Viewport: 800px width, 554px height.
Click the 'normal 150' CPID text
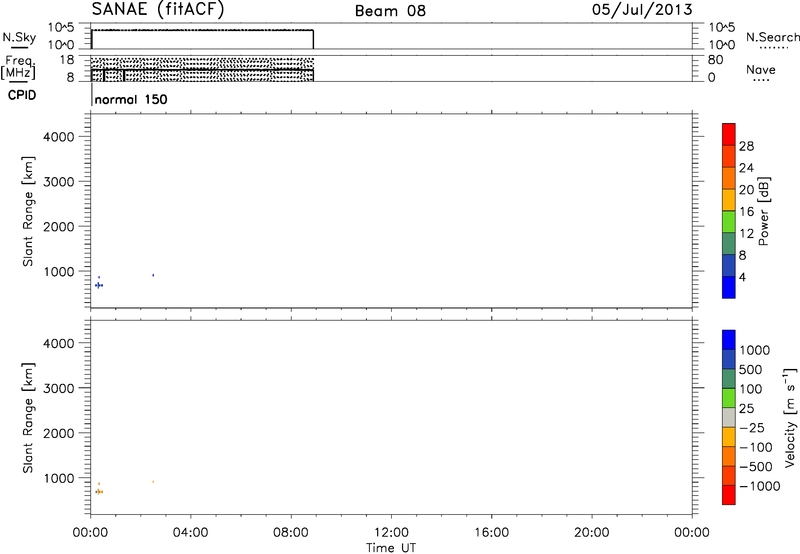pyautogui.click(x=131, y=99)
